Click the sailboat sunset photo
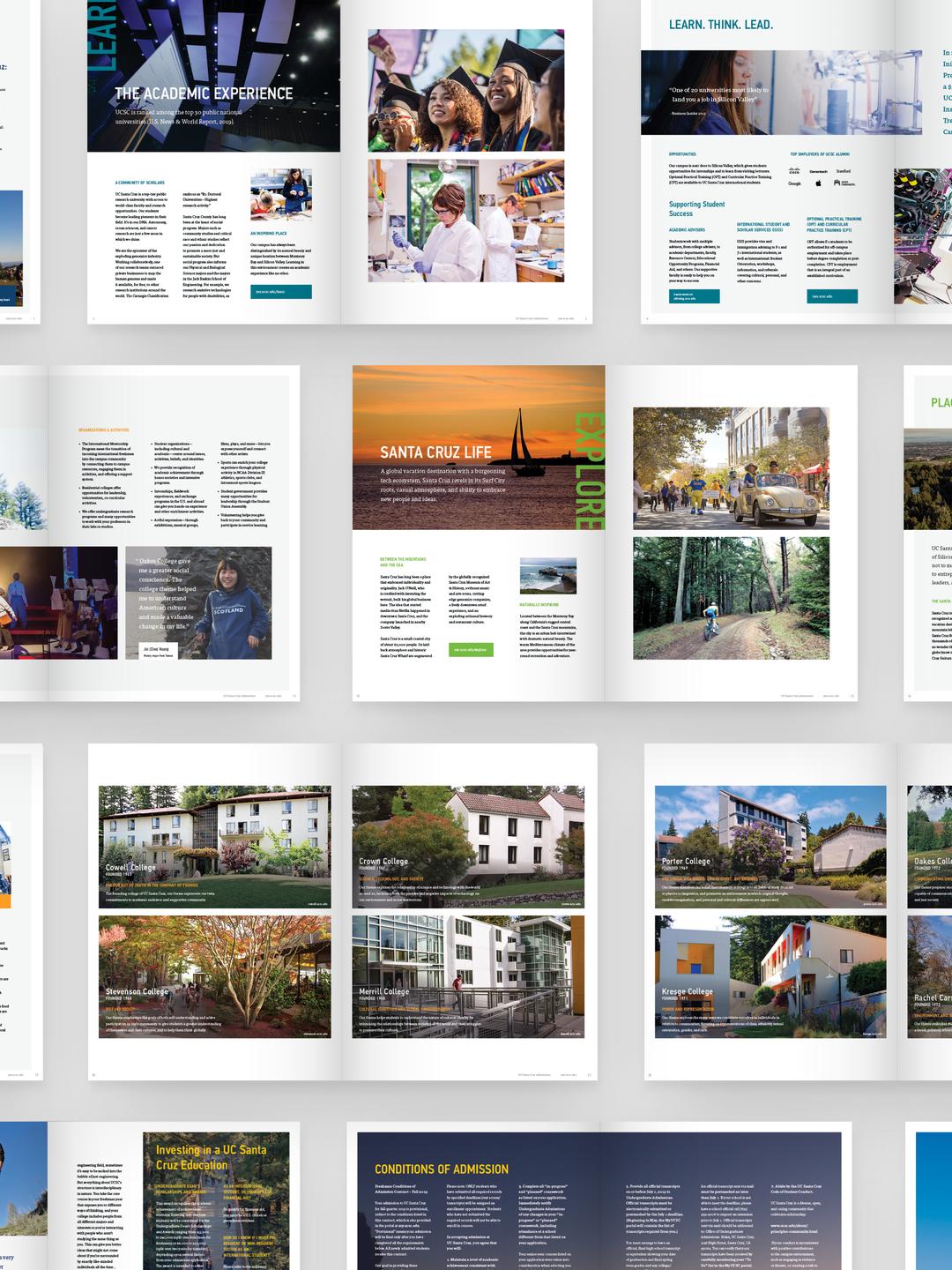The image size is (952, 1270). click(479, 448)
